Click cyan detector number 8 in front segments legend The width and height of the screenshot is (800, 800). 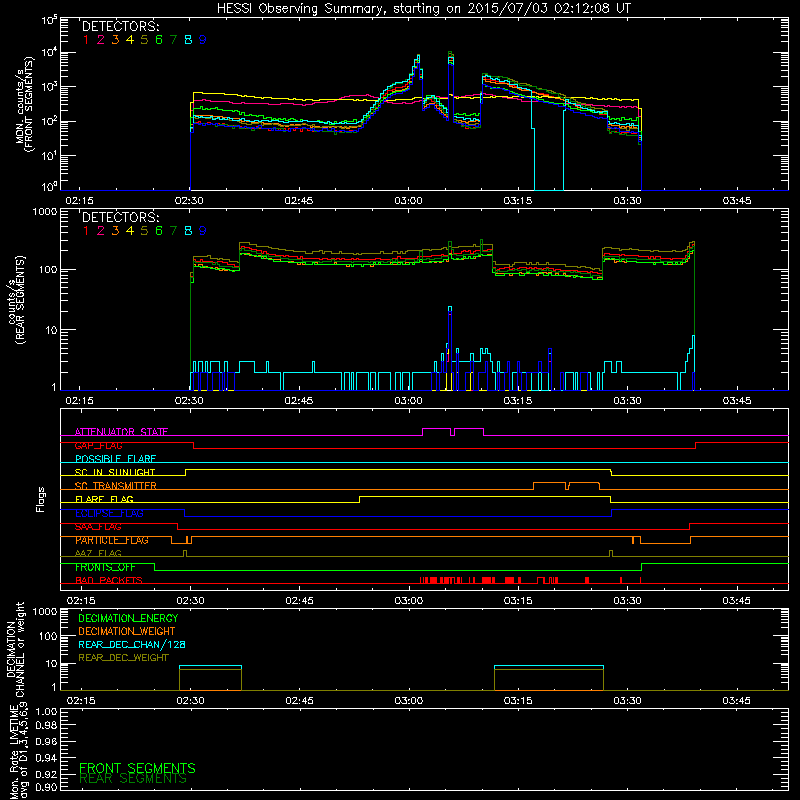pos(188,40)
